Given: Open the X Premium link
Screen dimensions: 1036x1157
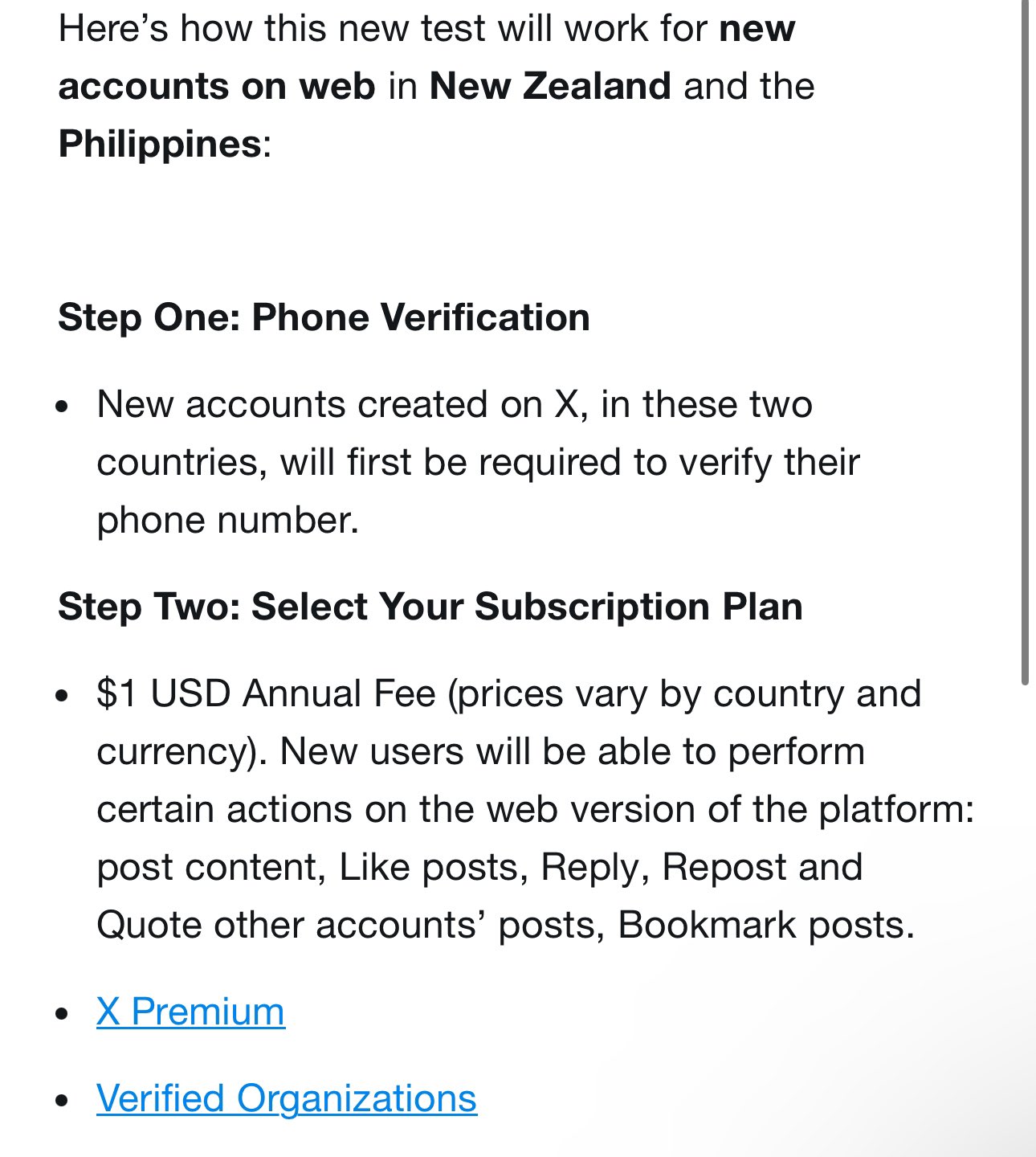Looking at the screenshot, I should pyautogui.click(x=190, y=1011).
